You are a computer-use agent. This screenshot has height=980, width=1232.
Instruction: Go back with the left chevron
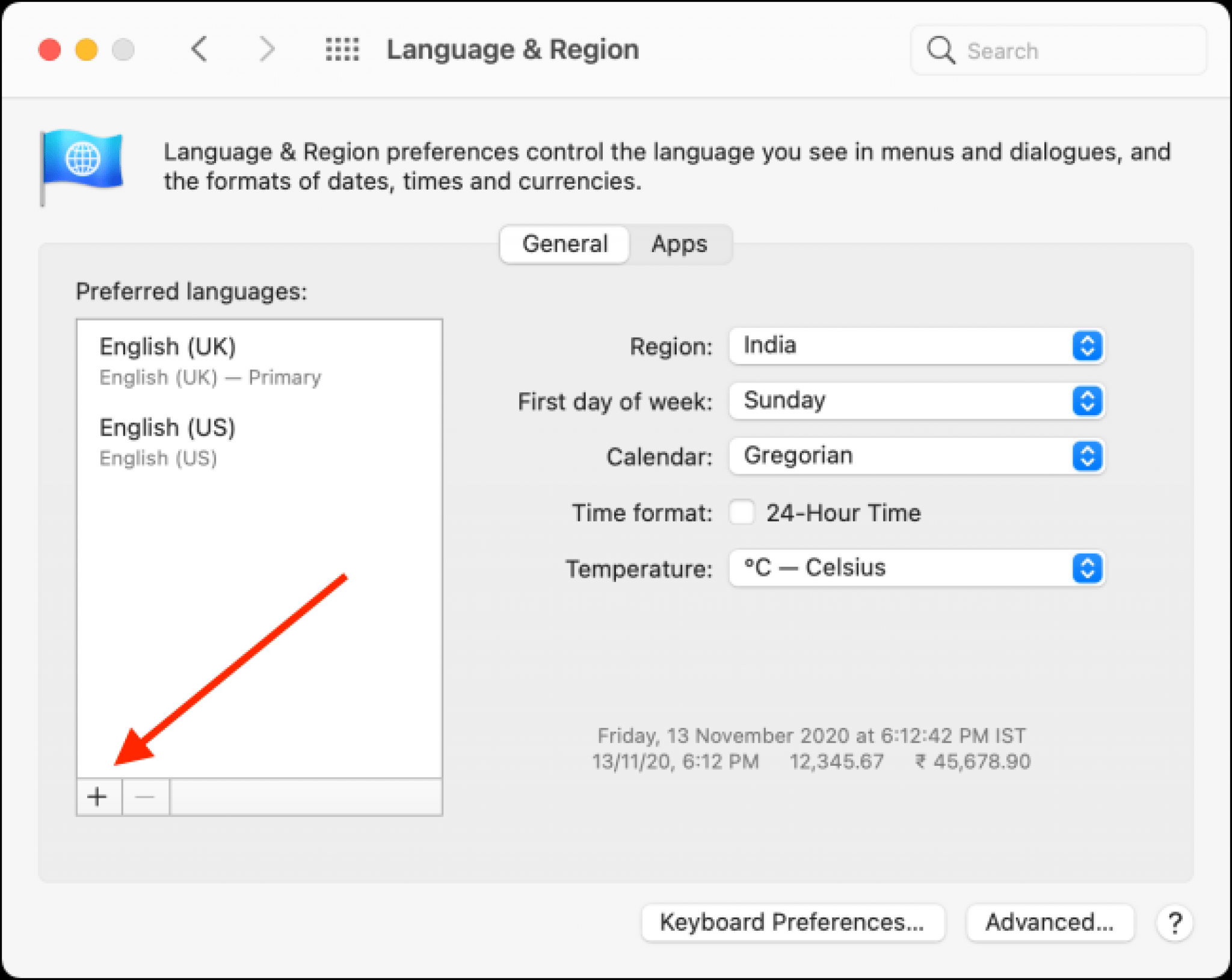[200, 49]
